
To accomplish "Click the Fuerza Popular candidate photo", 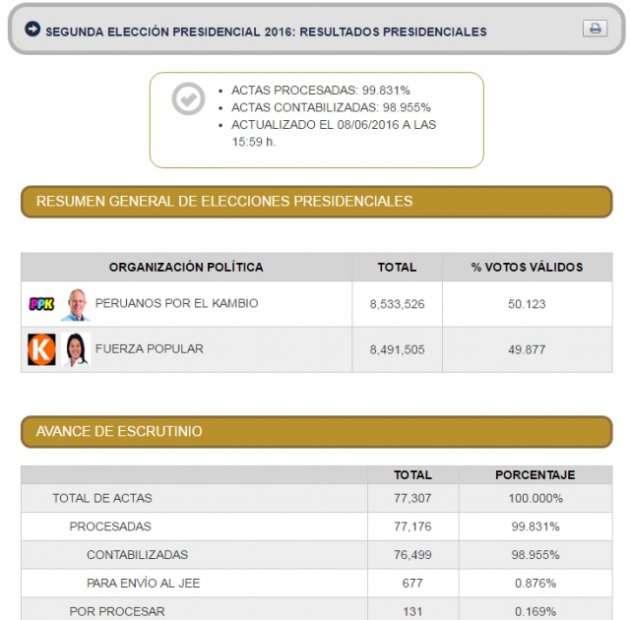I will click(x=76, y=349).
